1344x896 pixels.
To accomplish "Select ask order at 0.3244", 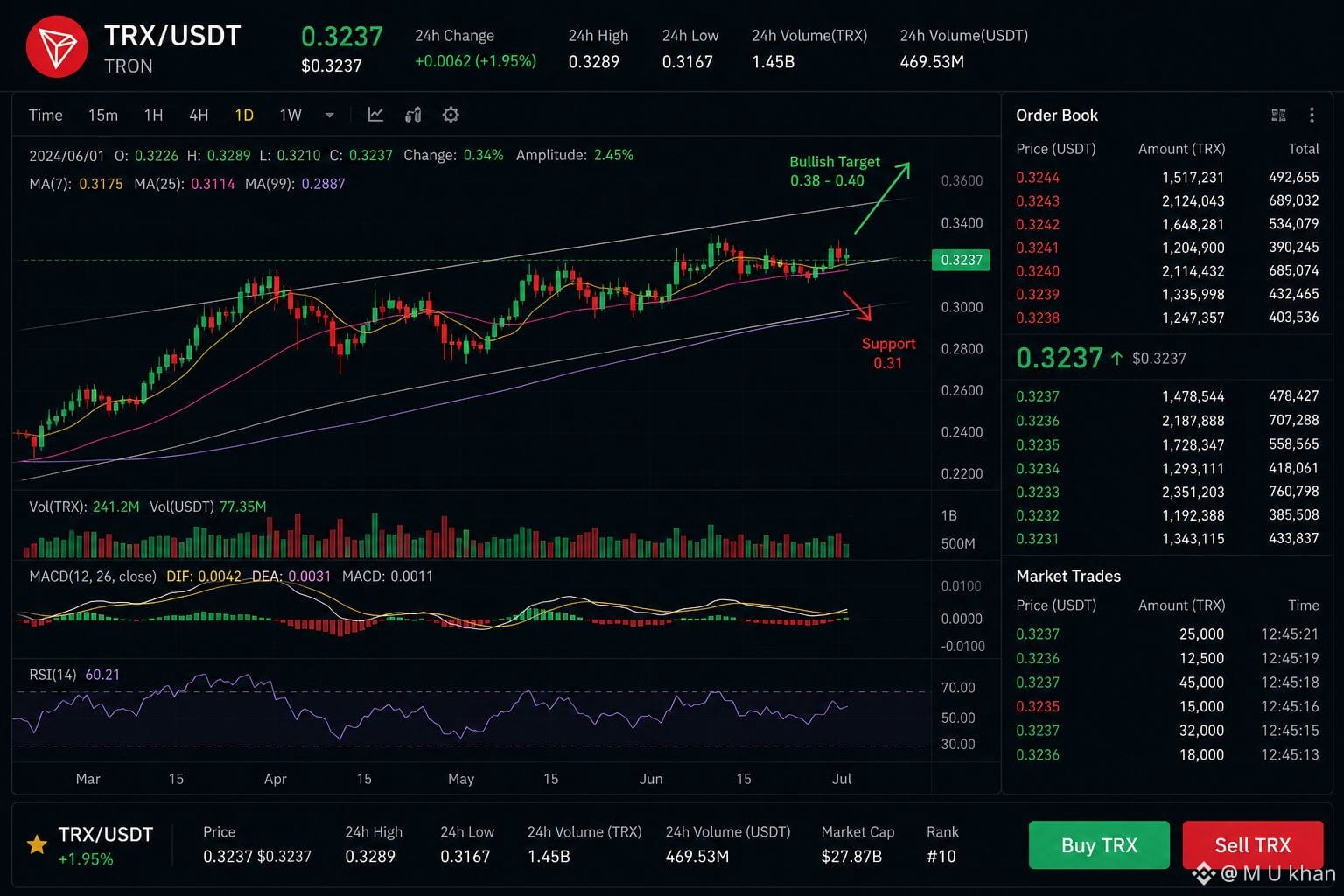I will click(1167, 177).
